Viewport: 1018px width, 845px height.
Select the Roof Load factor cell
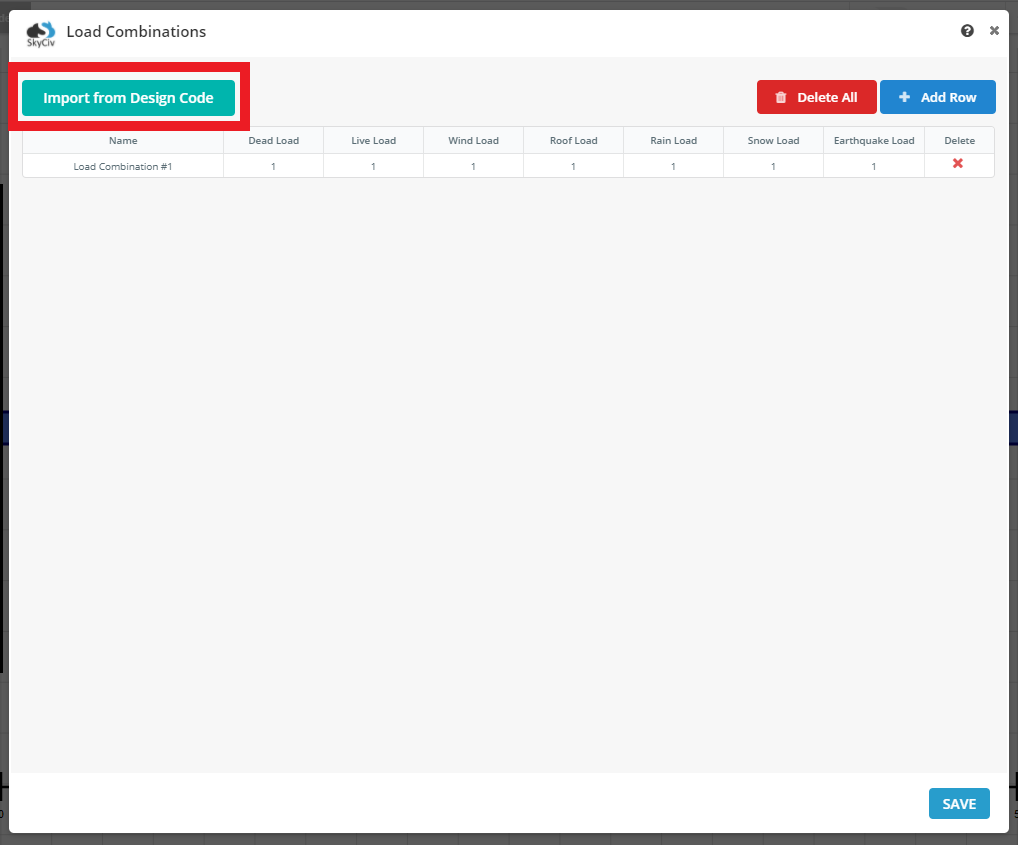click(573, 166)
